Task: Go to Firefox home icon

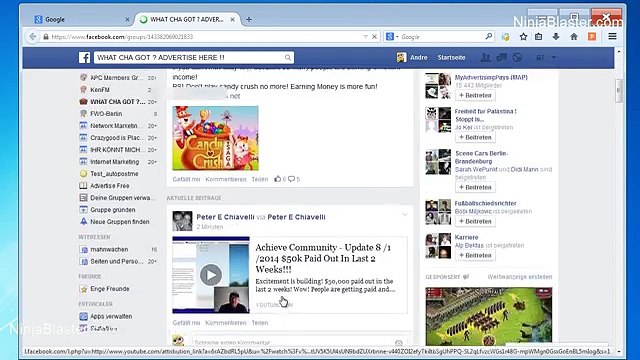Action: (574, 37)
